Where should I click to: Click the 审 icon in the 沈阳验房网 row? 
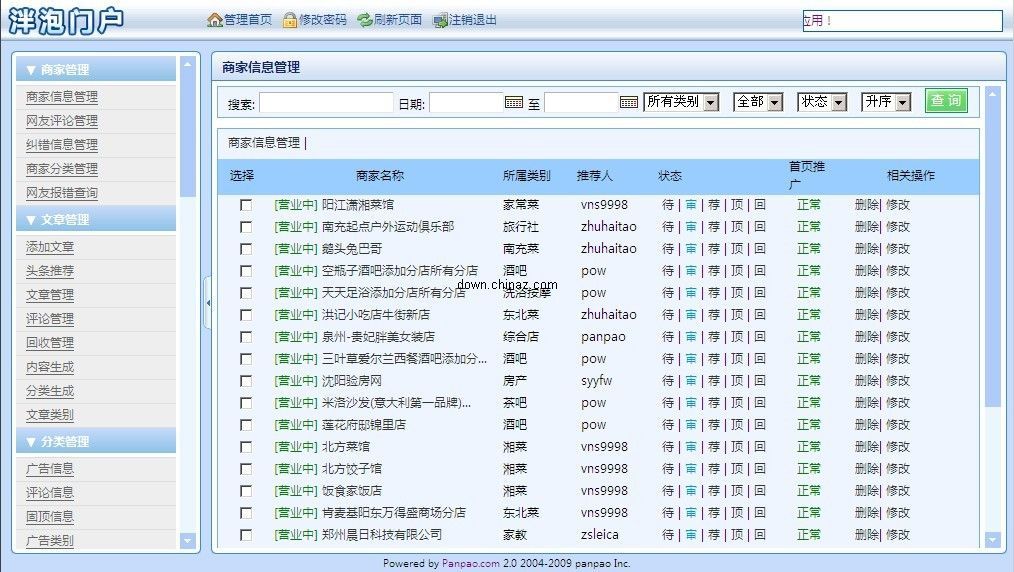click(691, 381)
